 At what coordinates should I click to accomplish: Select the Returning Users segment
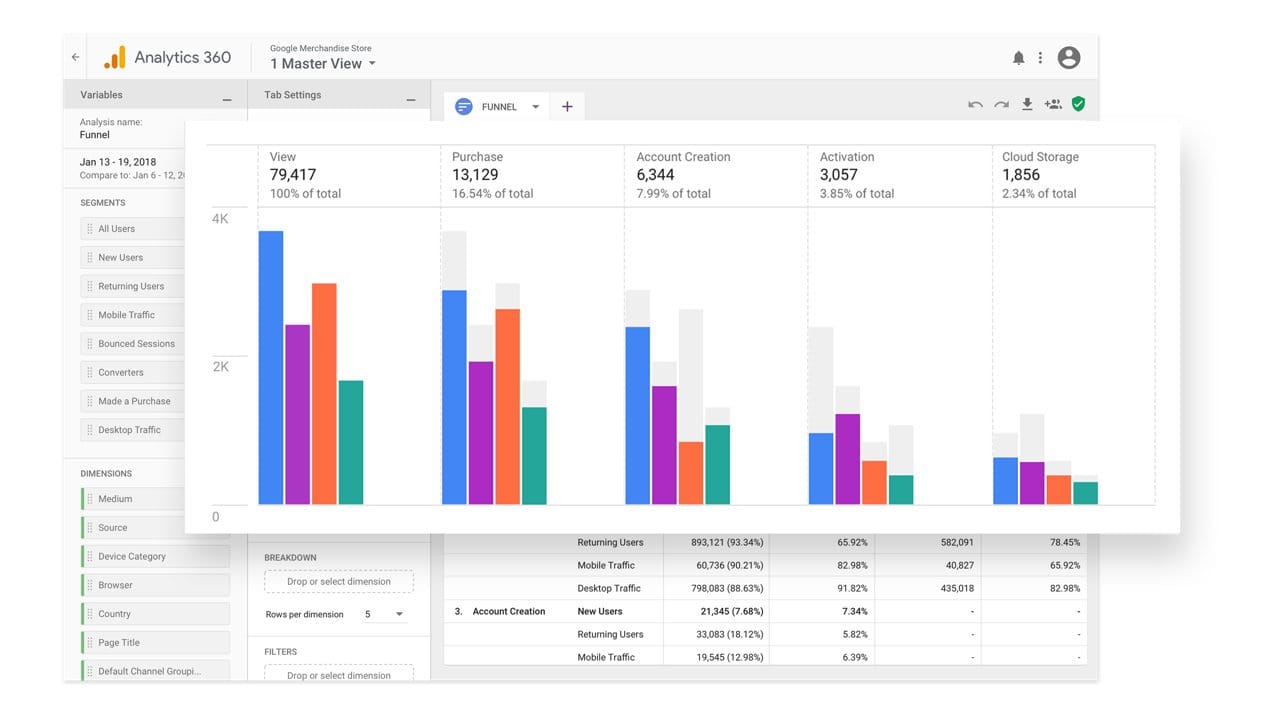pos(134,286)
